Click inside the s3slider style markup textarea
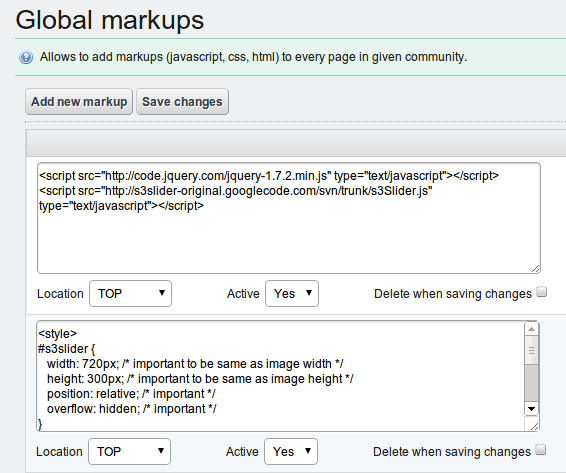This screenshot has height=473, width=566. 281,376
